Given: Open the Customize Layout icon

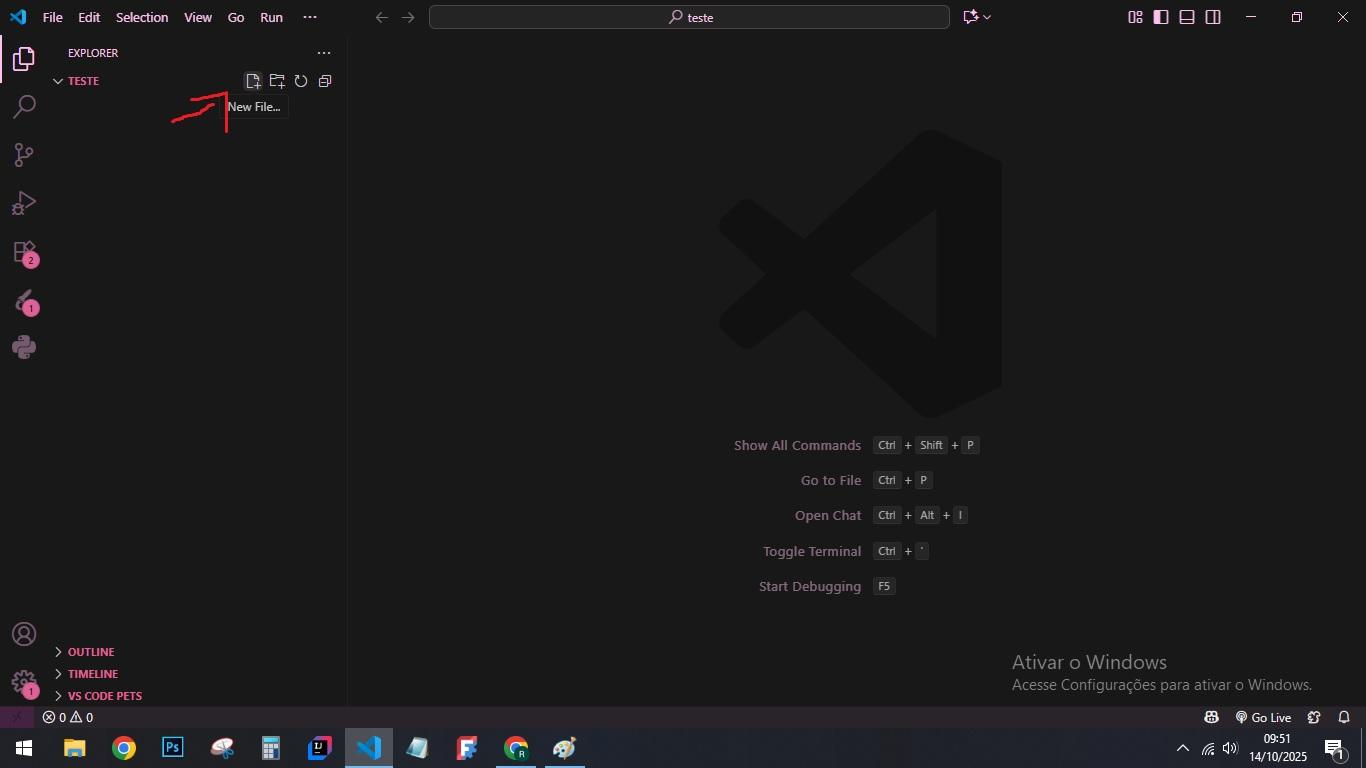Looking at the screenshot, I should (x=1135, y=17).
